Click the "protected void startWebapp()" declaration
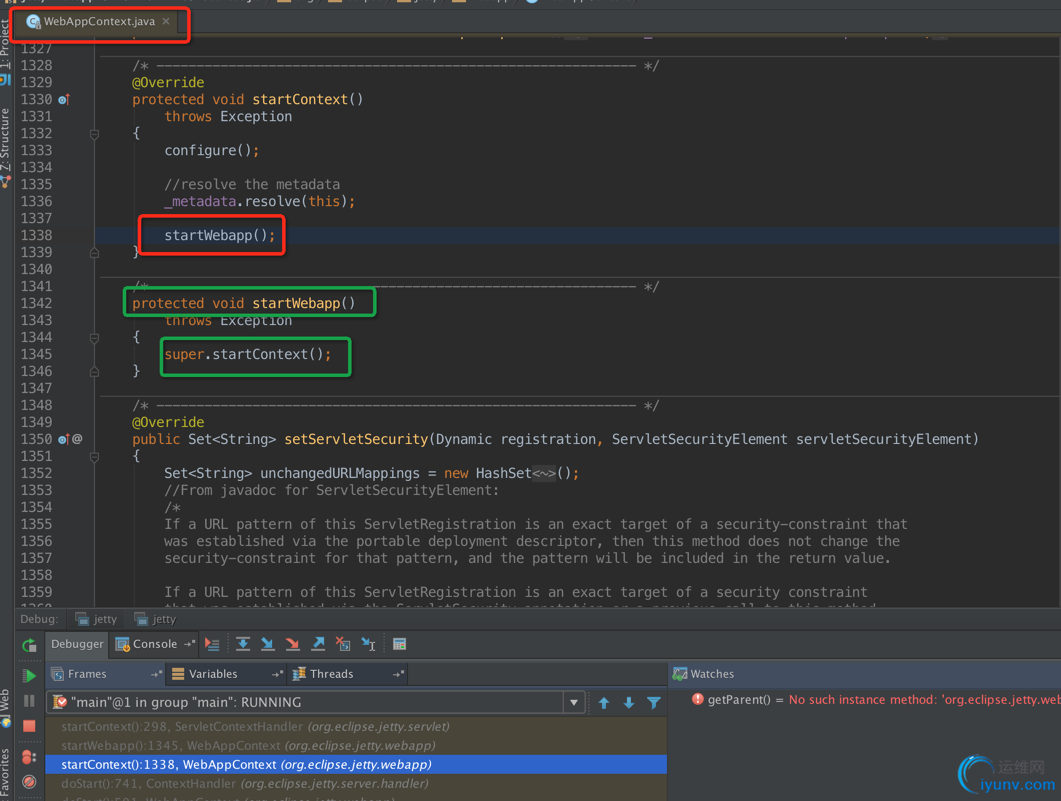1061x801 pixels. click(244, 303)
